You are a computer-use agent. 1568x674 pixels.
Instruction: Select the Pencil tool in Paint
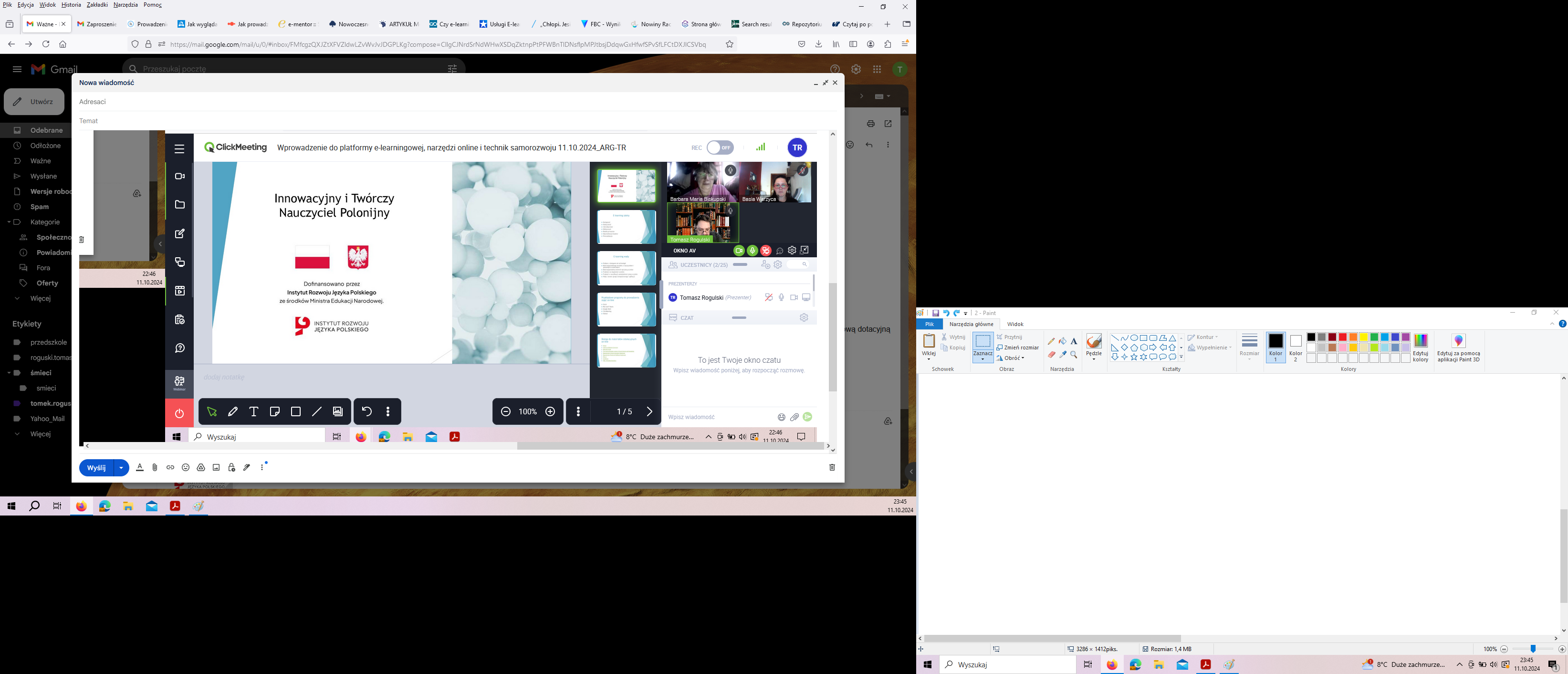coord(1051,341)
